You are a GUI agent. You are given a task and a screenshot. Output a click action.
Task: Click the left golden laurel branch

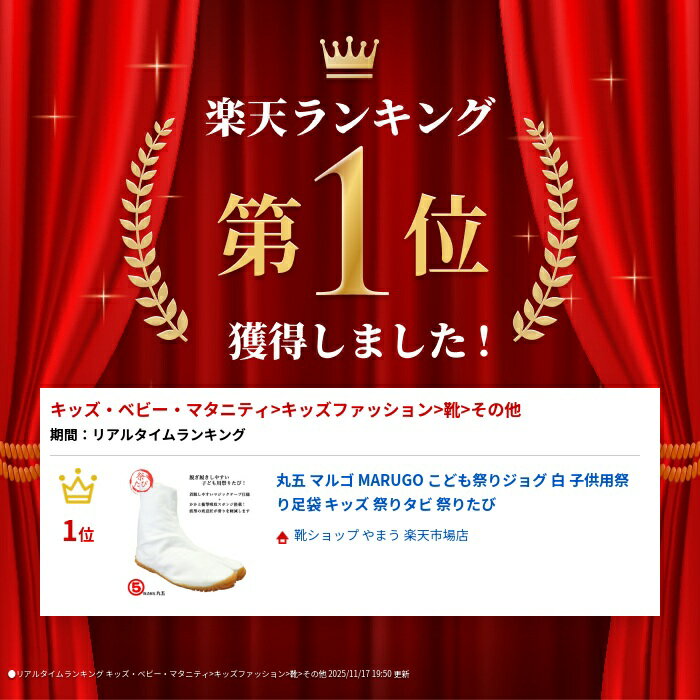[153, 229]
